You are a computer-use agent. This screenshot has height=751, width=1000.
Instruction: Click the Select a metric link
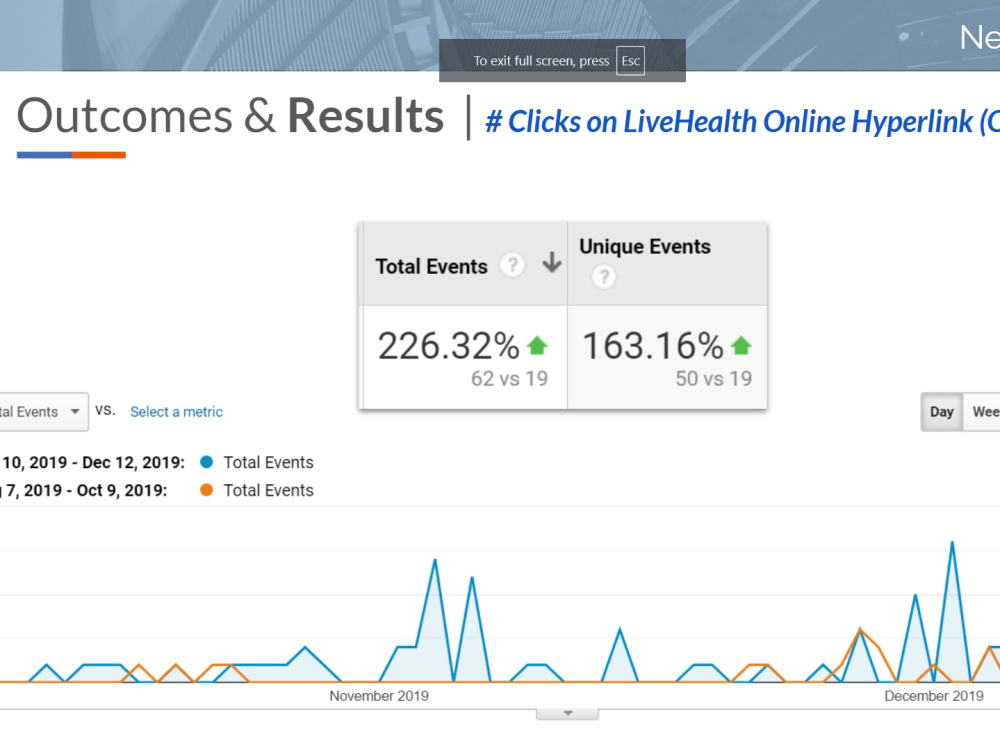pos(177,412)
